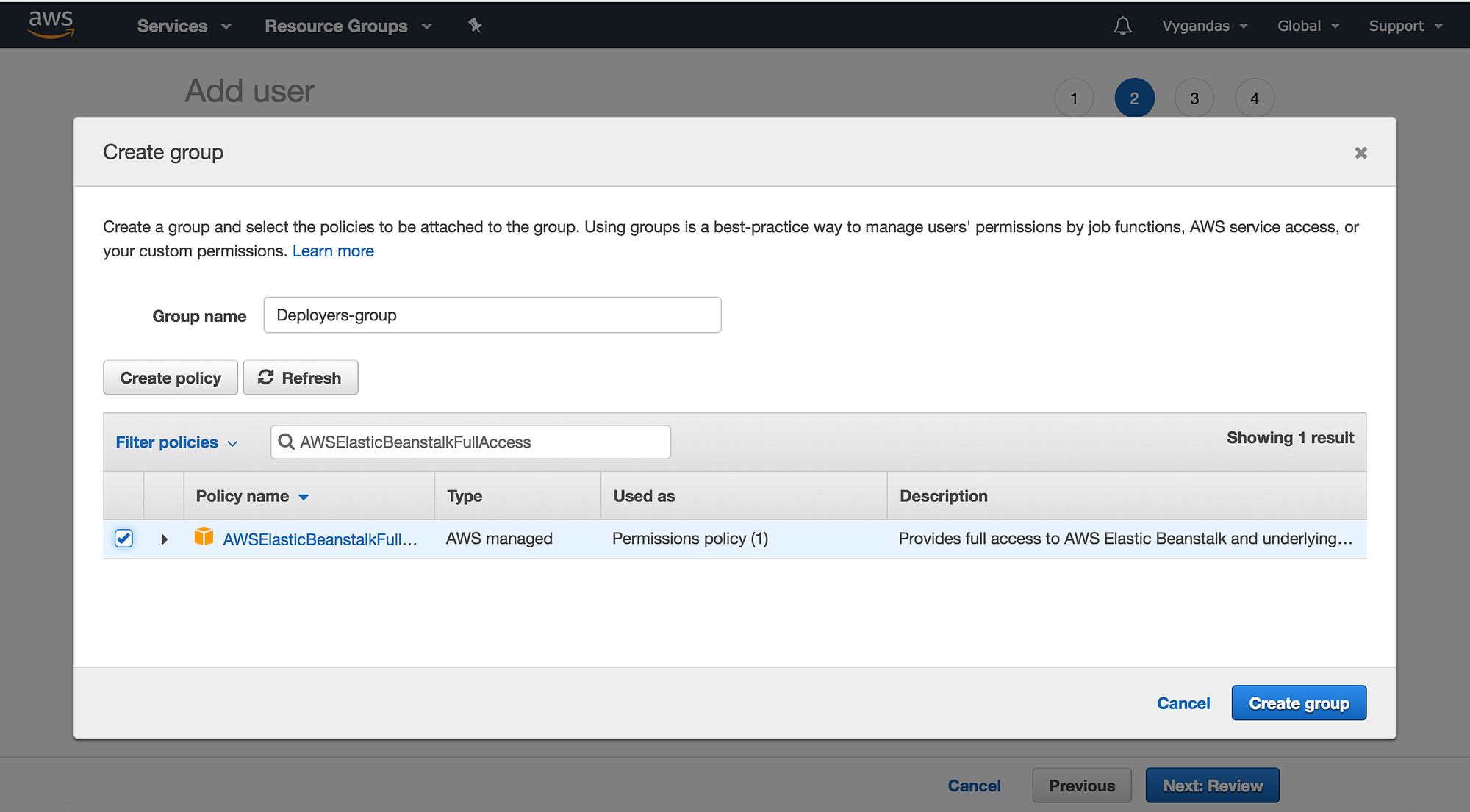
Task: Click the Refresh button
Action: [300, 378]
